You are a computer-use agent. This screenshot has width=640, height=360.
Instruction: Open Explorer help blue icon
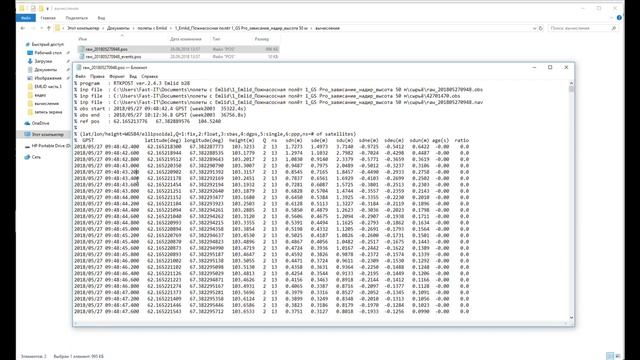coord(619,18)
